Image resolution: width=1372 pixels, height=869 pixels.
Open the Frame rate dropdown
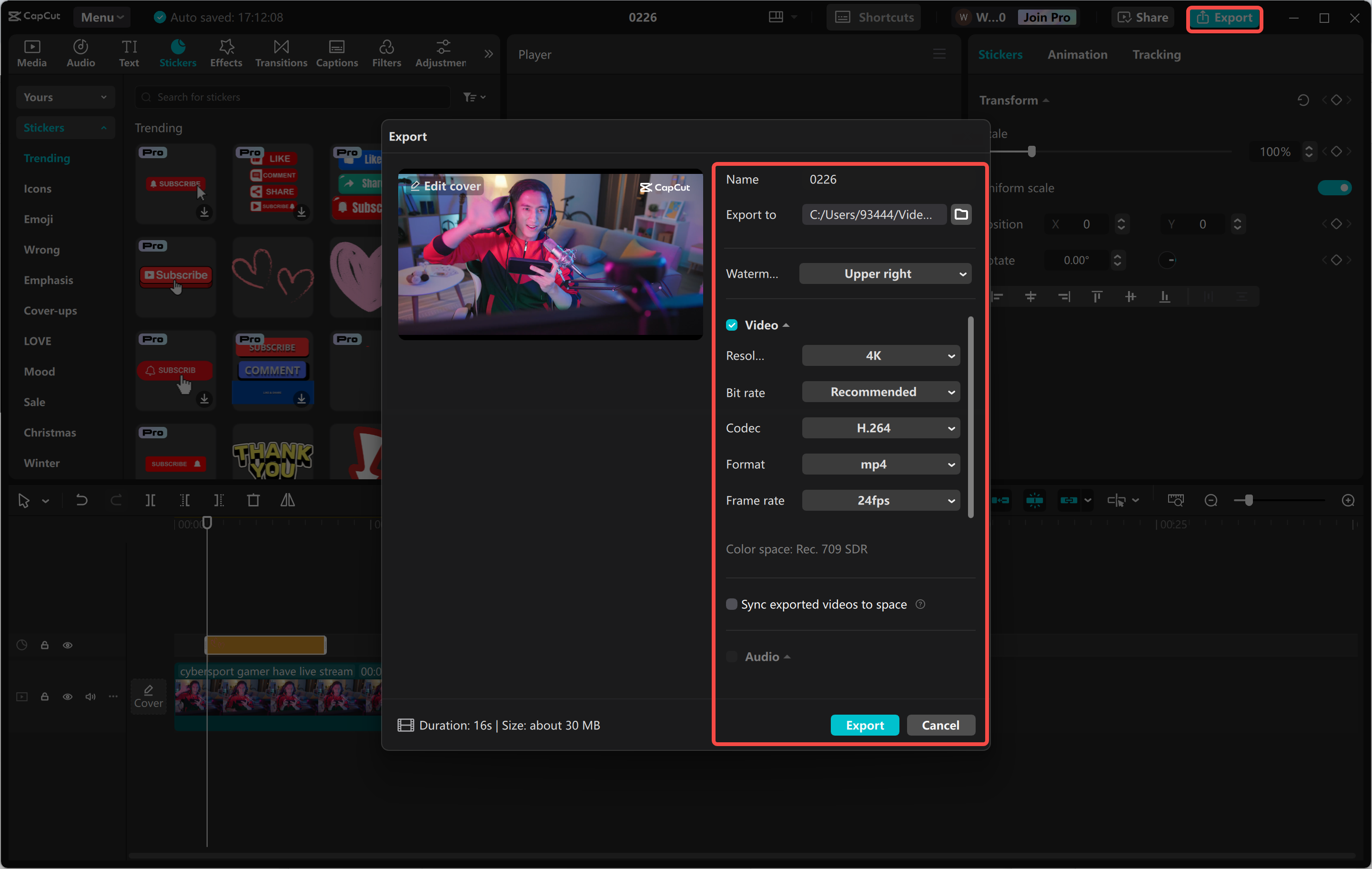pos(880,500)
